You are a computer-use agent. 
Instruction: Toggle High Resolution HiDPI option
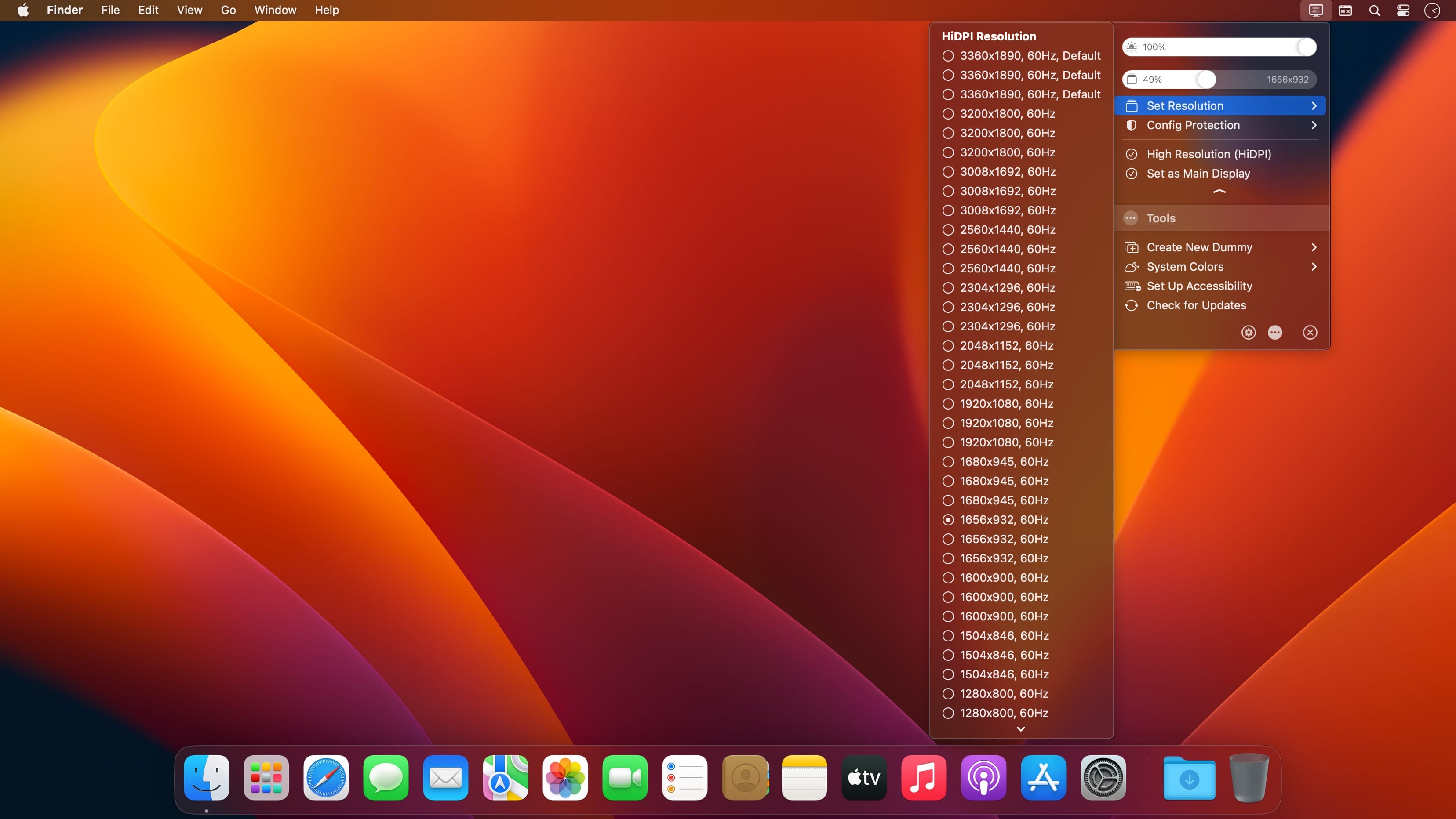1209,154
